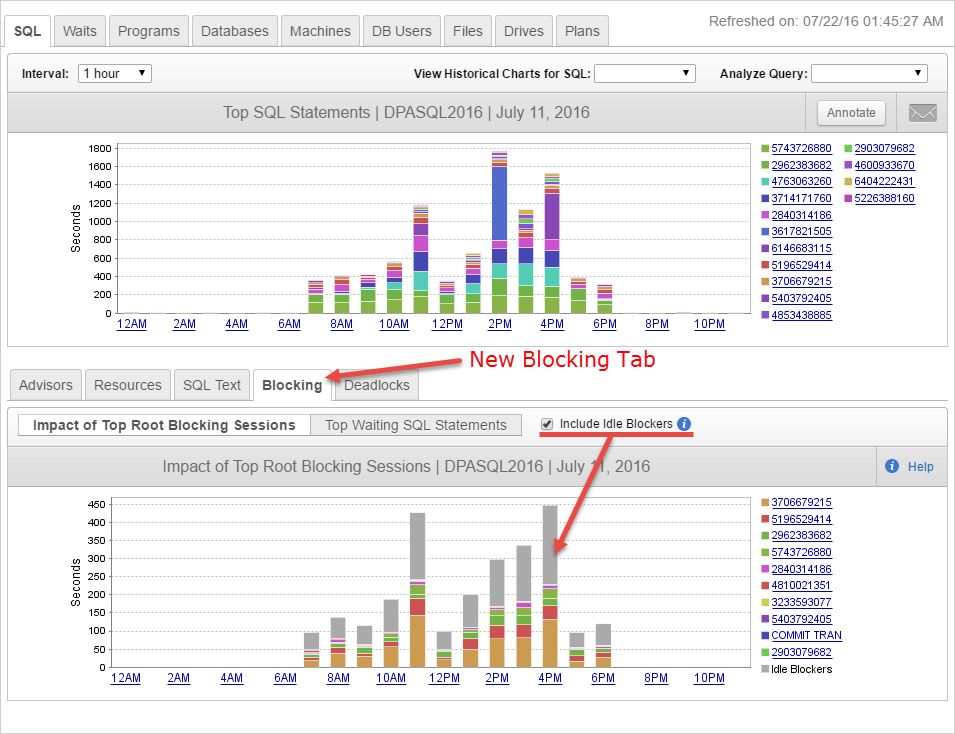Open the Files tab
955x734 pixels.
[x=467, y=31]
